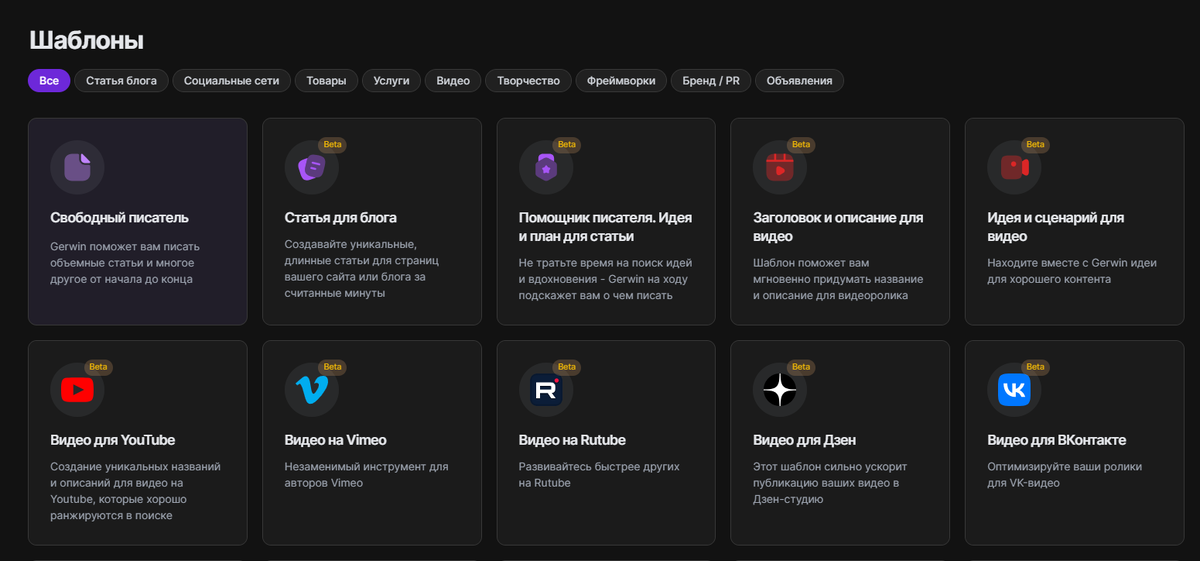Click description 'Создавайте уникальные, длинные статьи'
This screenshot has width=1200, height=561.
(x=361, y=270)
